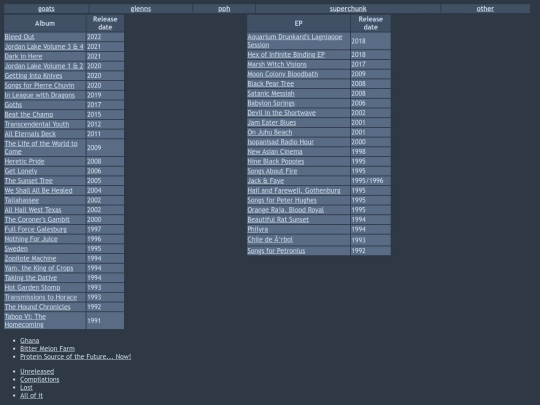Go to the Unreleased list
Image resolution: width=540 pixels, height=405 pixels.
tap(37, 371)
